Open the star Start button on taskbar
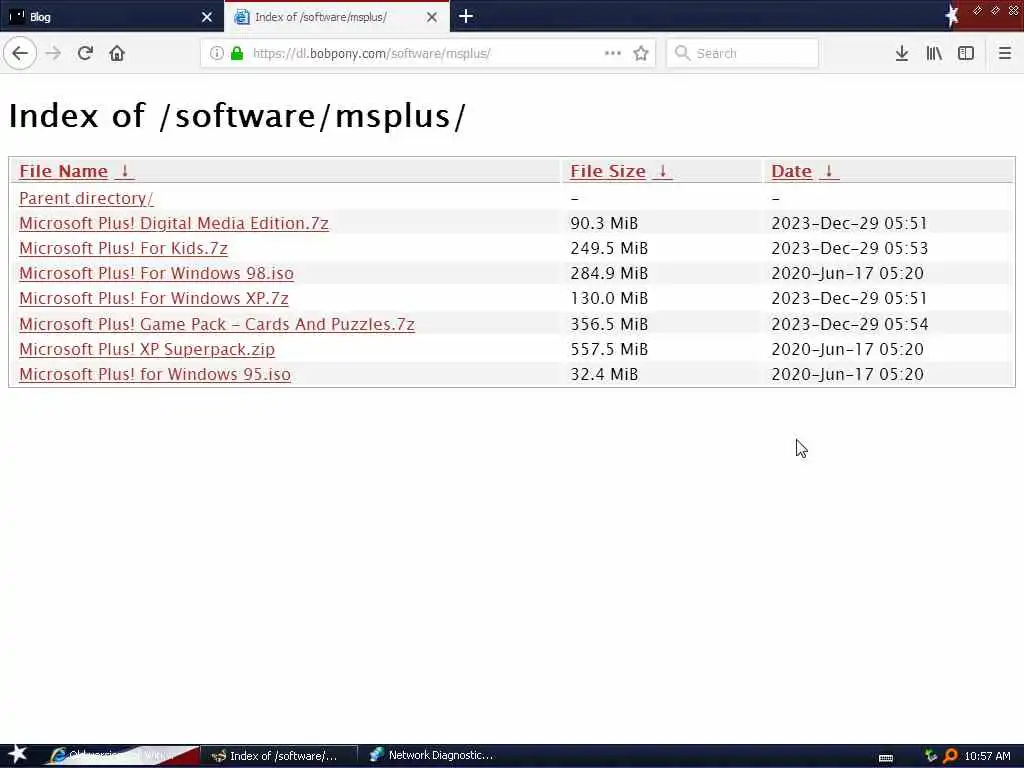Viewport: 1024px width, 768px height. tap(17, 755)
